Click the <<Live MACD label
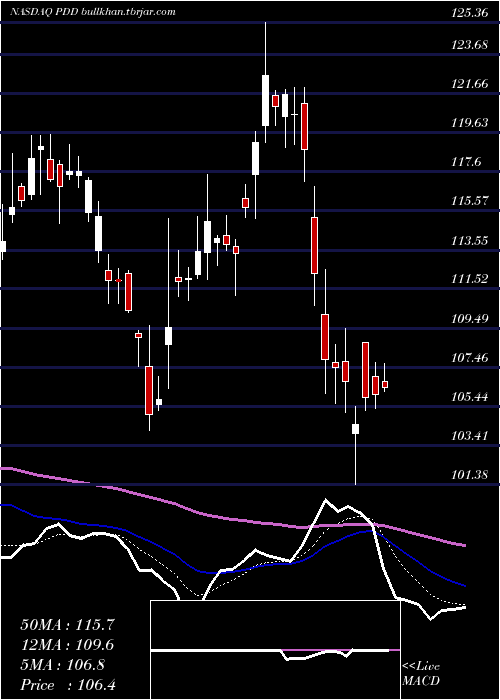 click(421, 673)
